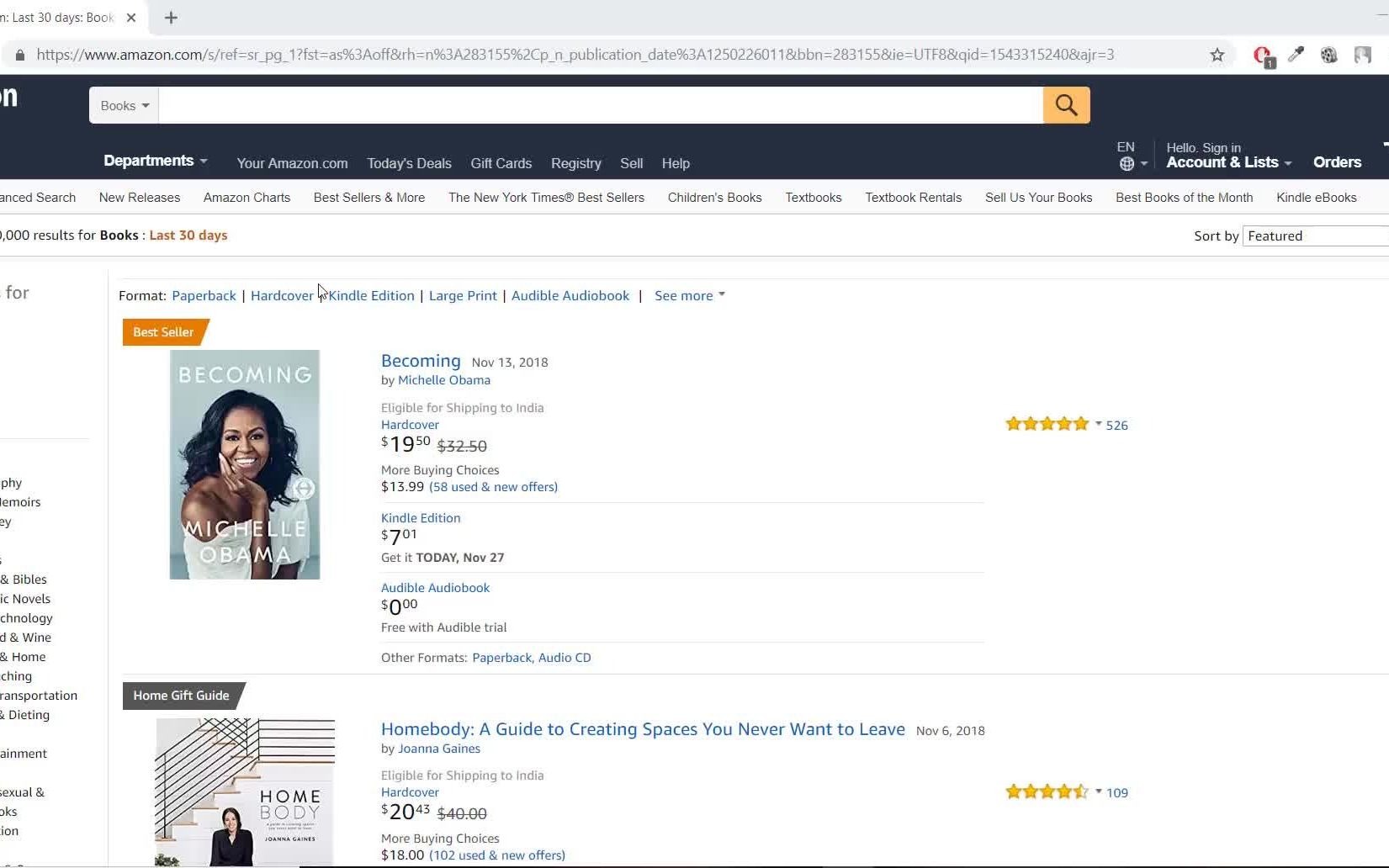Viewport: 1389px width, 868px height.
Task: Click Becoming five-star rating
Action: pos(1047,424)
